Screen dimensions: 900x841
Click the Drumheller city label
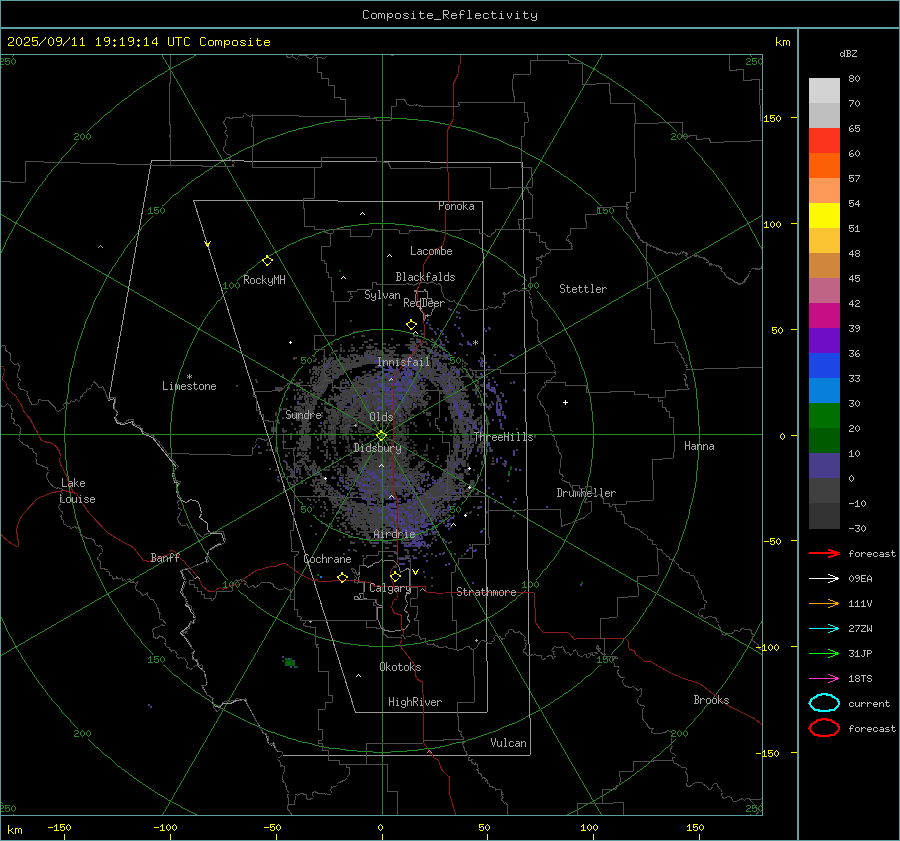(586, 493)
